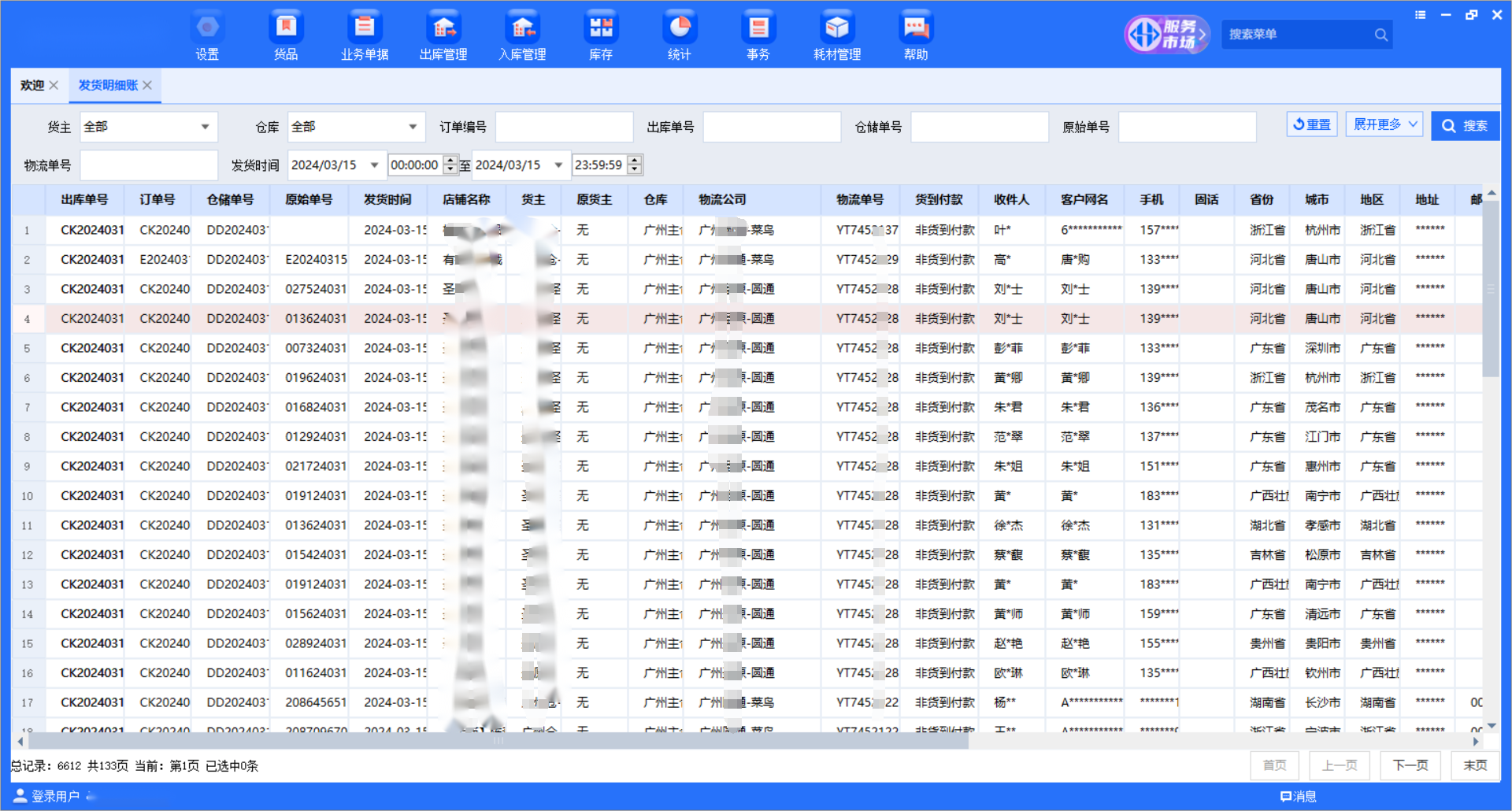1512x811 pixels.
Task: Click the 搜索 search button
Action: pyautogui.click(x=1465, y=126)
